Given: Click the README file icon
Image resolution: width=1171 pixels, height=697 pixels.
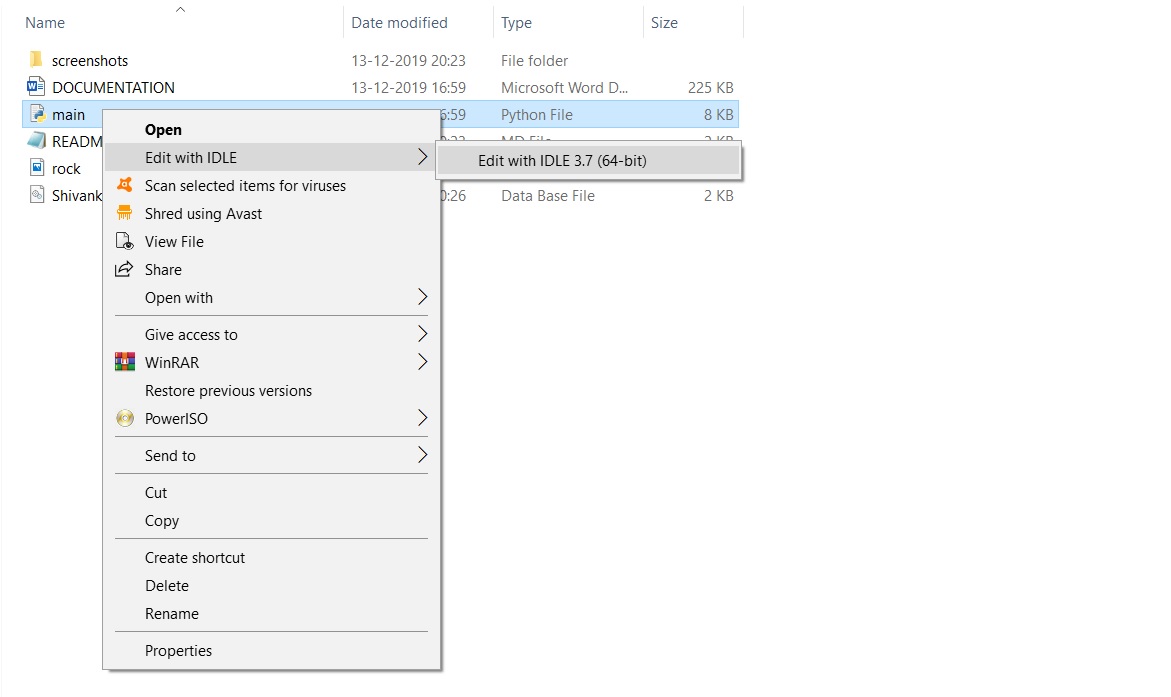Looking at the screenshot, I should point(37,140).
